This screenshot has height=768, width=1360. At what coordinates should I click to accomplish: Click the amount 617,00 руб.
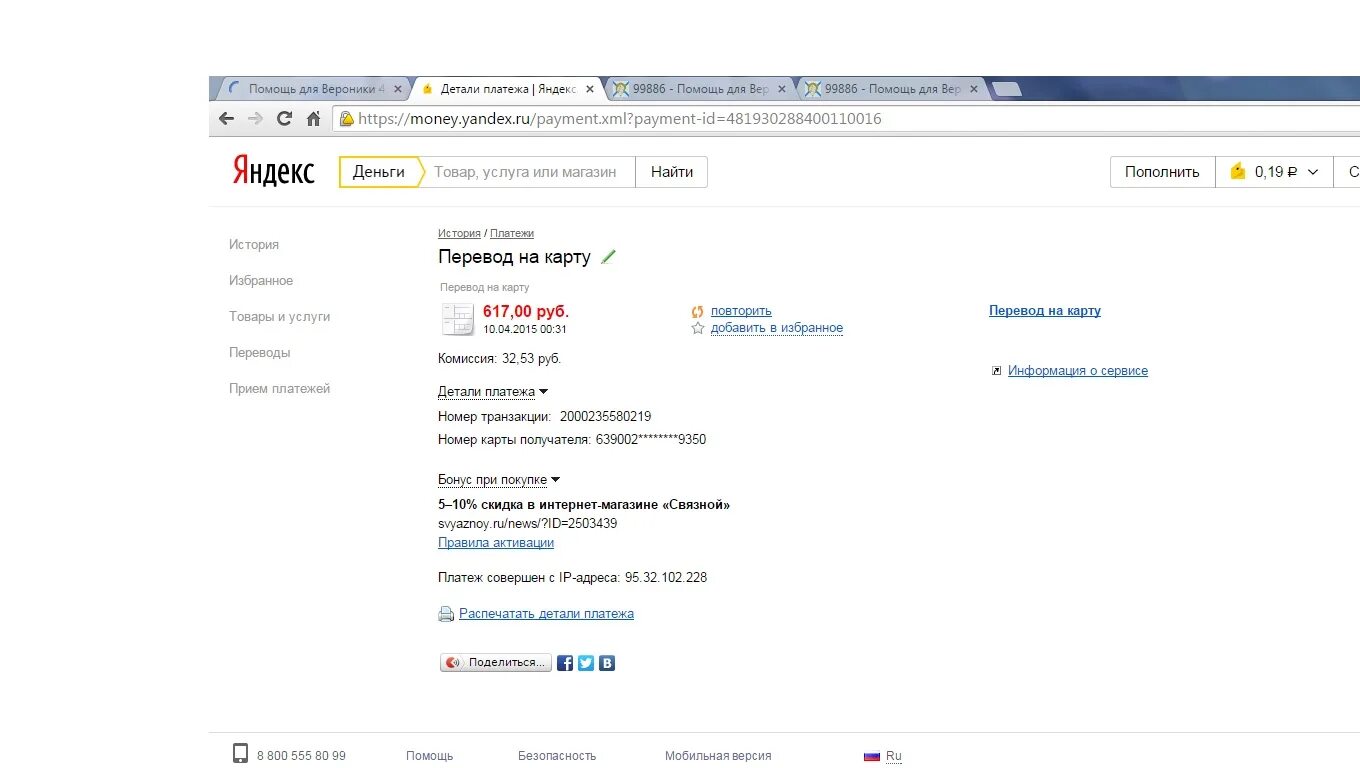tap(526, 312)
